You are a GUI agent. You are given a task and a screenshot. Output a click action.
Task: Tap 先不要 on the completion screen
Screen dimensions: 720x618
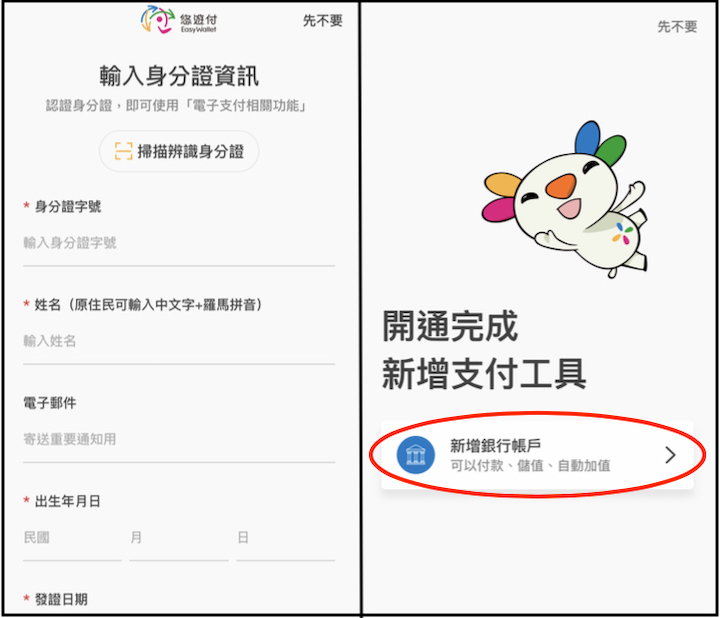677,27
